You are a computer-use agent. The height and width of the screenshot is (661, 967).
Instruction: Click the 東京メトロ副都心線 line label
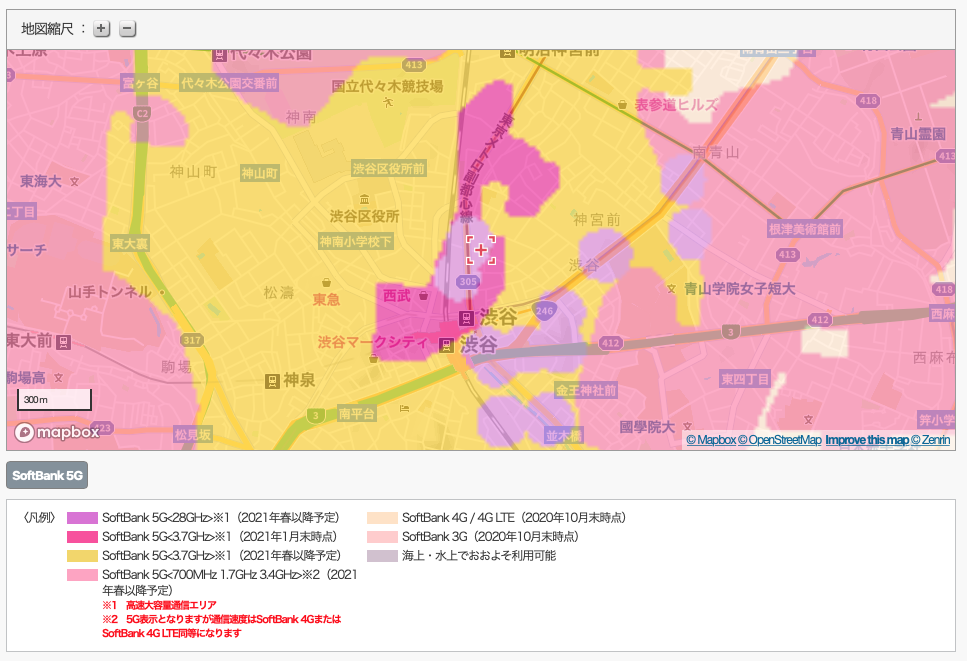487,168
